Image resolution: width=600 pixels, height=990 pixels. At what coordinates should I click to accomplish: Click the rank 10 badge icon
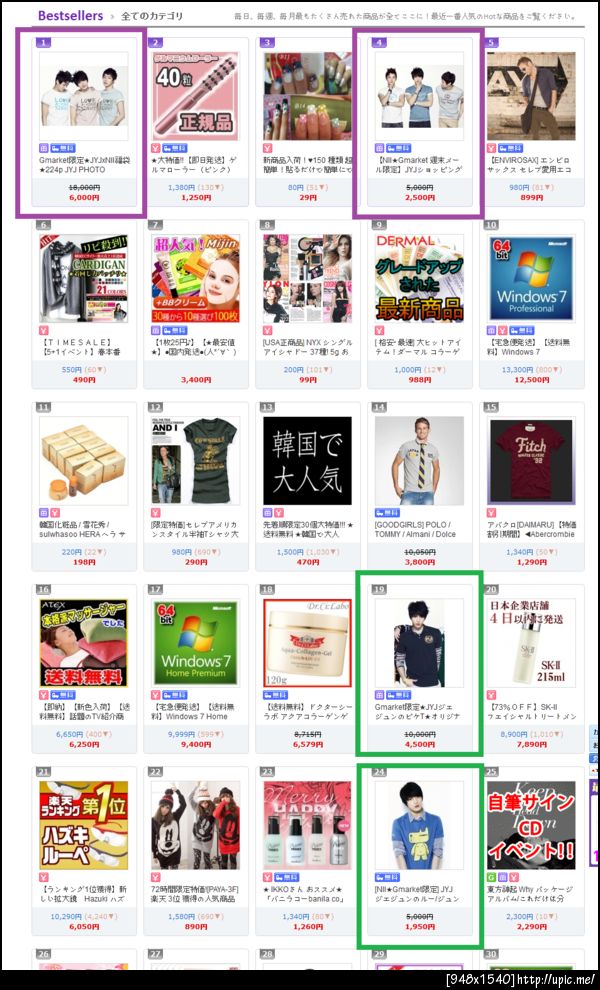pyautogui.click(x=492, y=225)
